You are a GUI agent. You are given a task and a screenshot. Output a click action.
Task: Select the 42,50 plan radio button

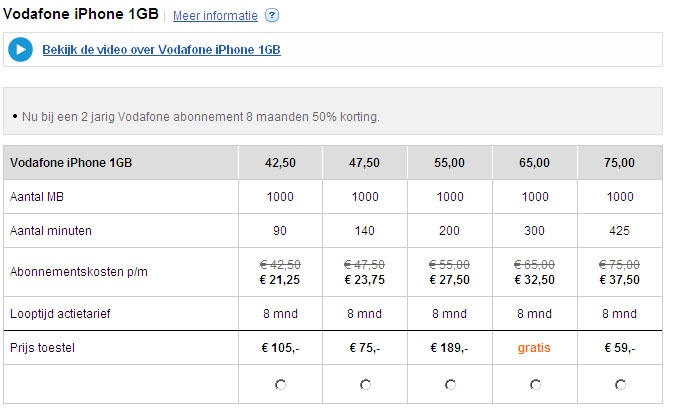point(280,384)
